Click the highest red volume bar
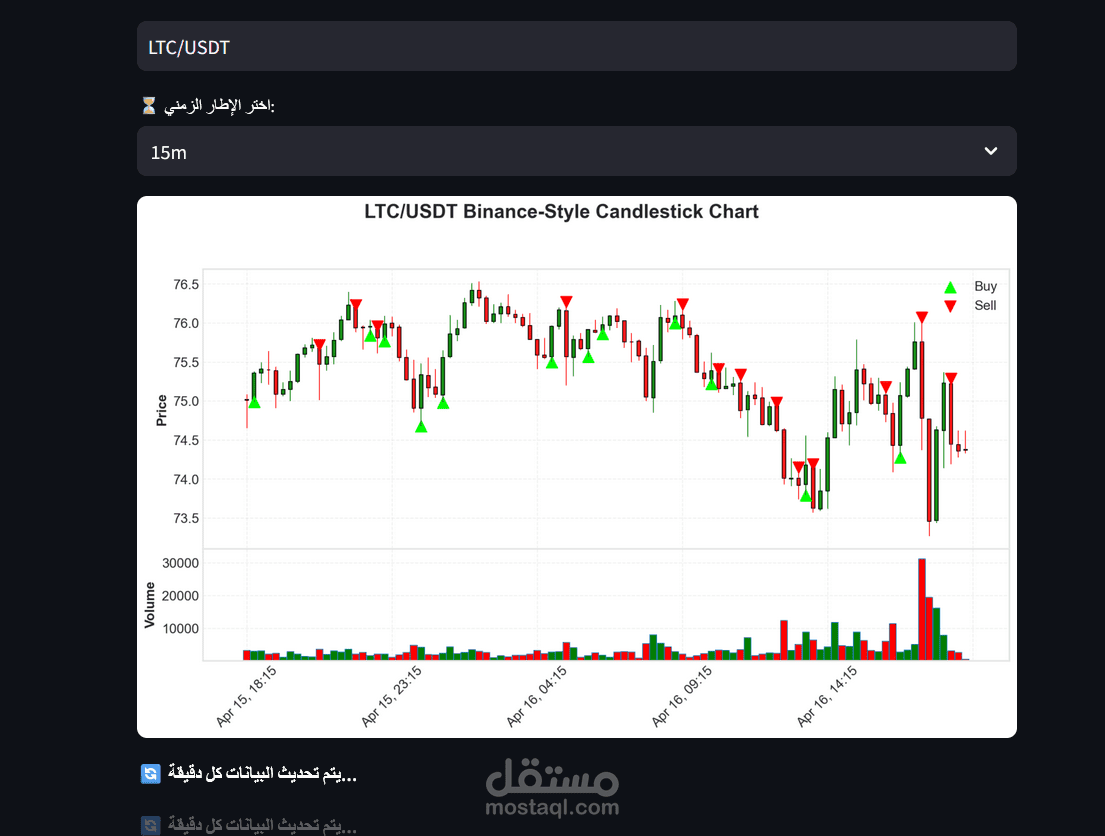This screenshot has width=1105, height=836. 922,609
